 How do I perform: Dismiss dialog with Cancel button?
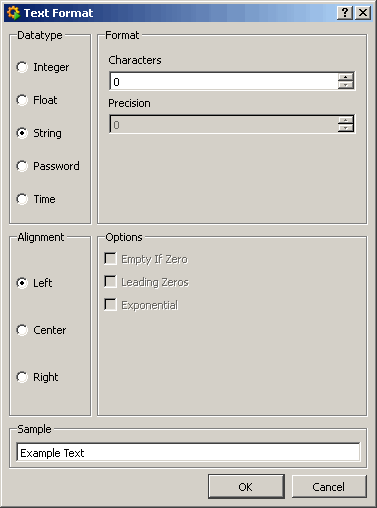click(x=329, y=487)
